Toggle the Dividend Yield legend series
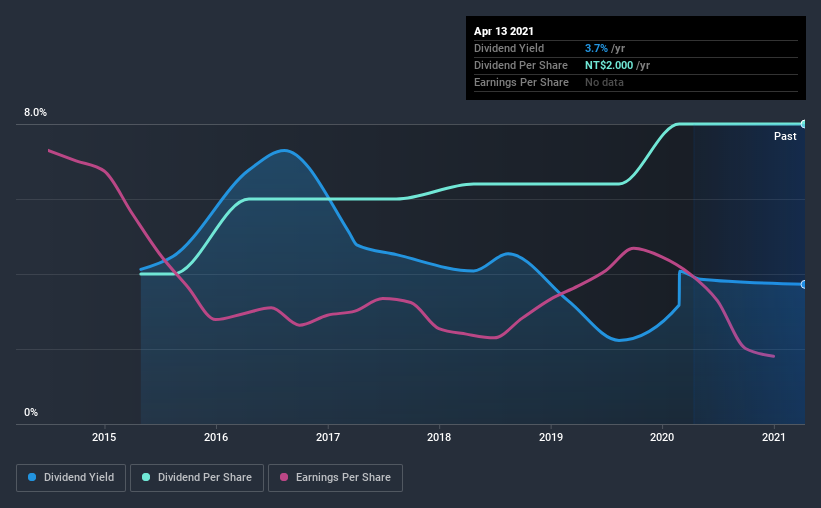The image size is (821, 508). [x=71, y=478]
